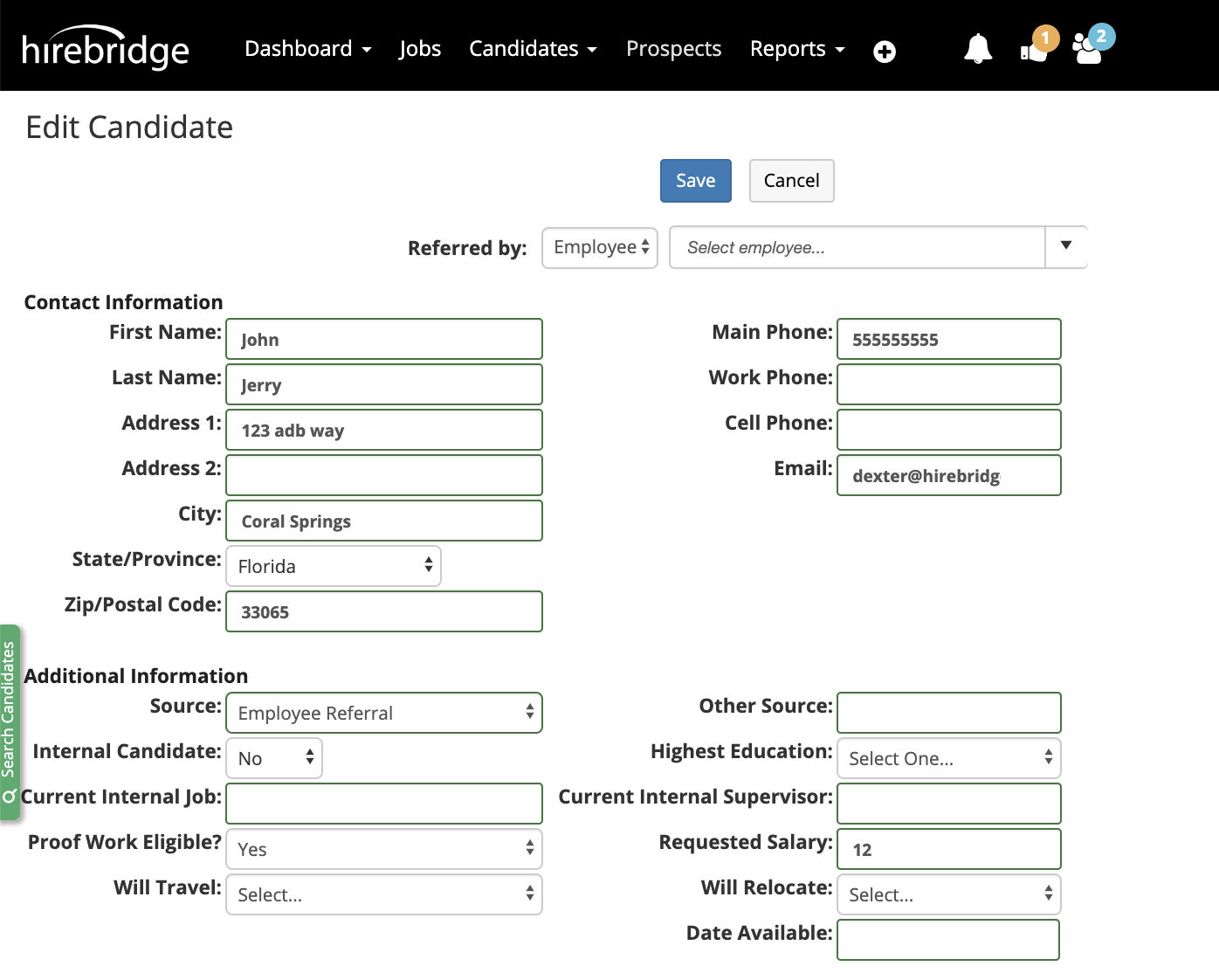This screenshot has width=1219, height=980.
Task: Open the Candidates dropdown menu
Action: pos(532,49)
